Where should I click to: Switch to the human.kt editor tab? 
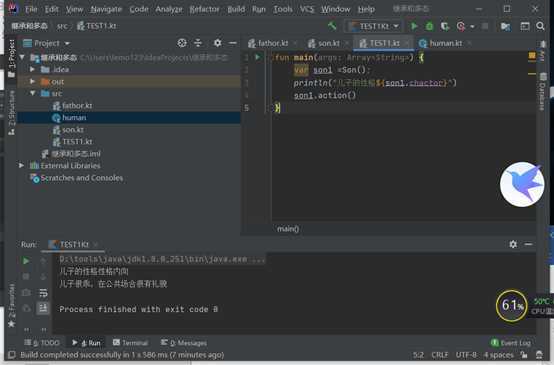(x=446, y=43)
